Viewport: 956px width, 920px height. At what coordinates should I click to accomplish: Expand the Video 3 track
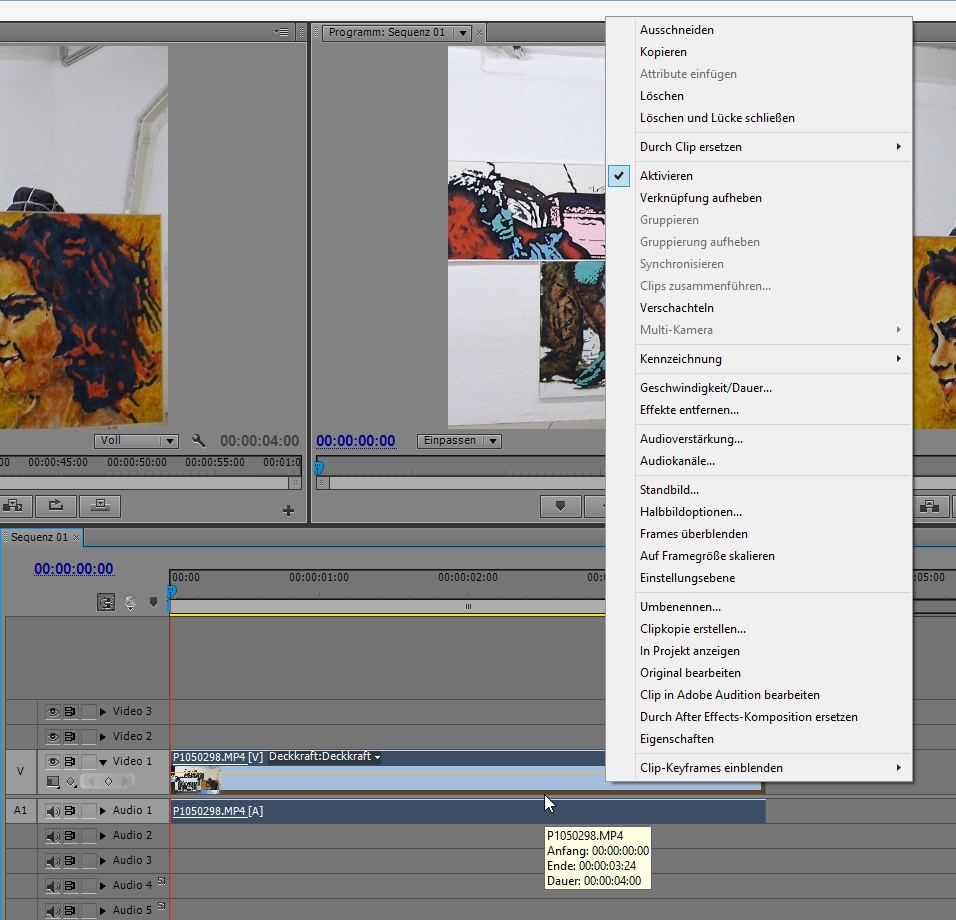click(102, 711)
